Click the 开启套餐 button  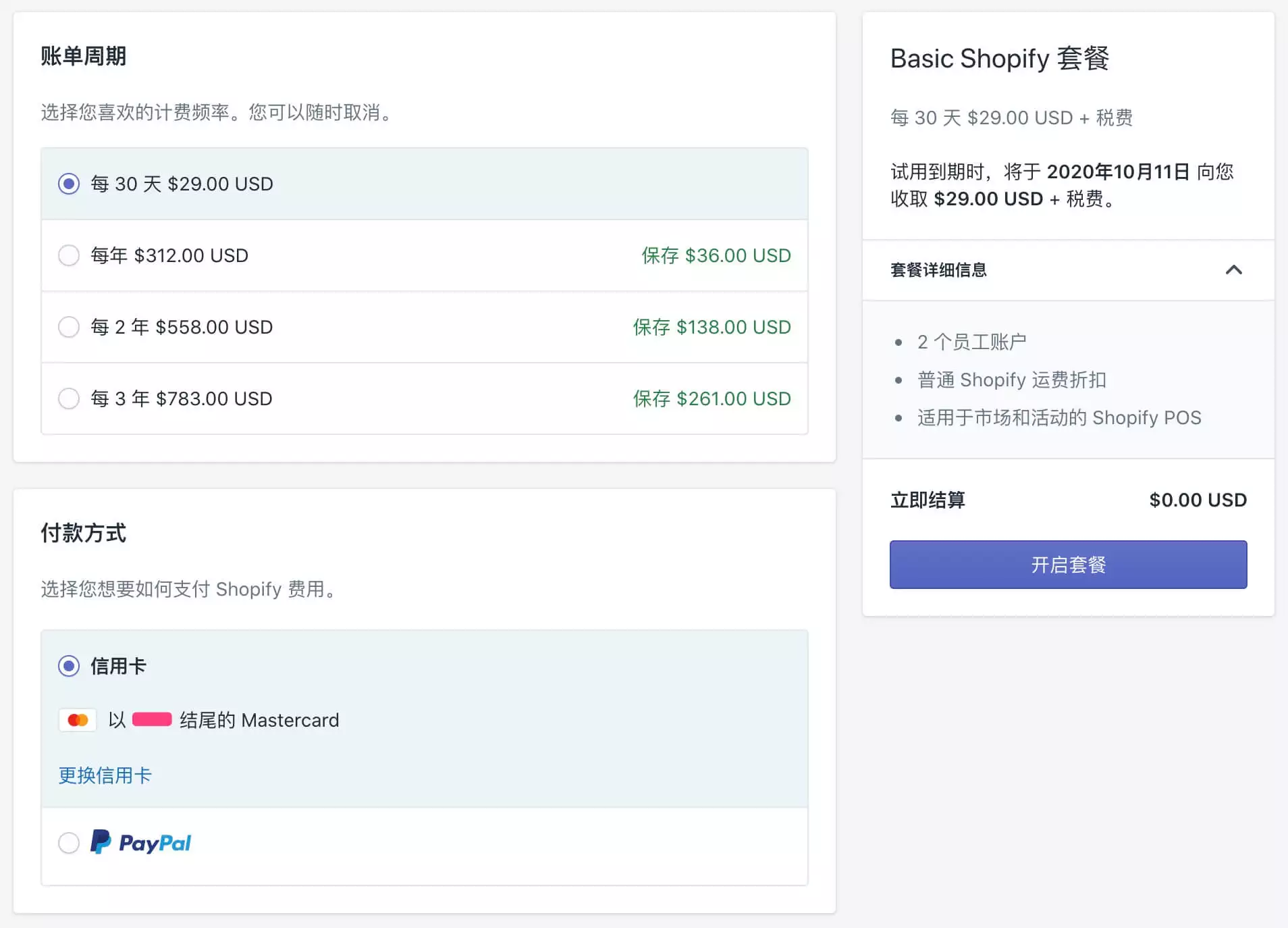coord(1068,565)
